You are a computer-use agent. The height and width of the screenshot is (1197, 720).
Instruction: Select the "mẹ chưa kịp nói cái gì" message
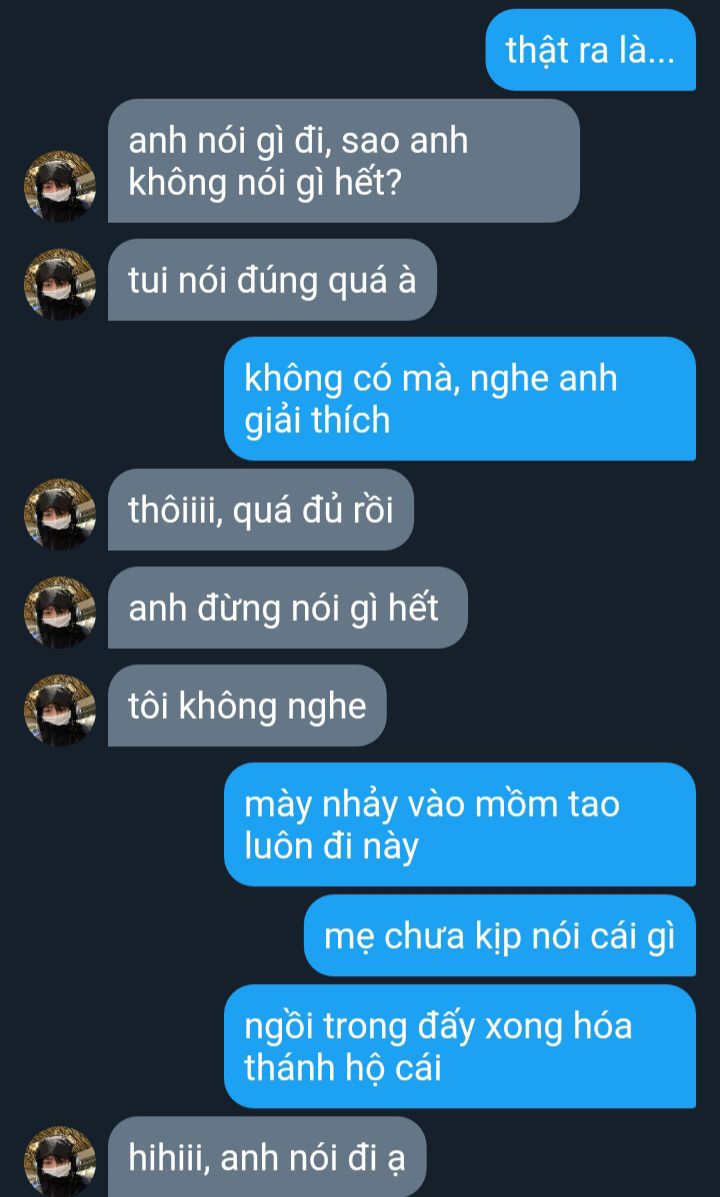point(500,935)
